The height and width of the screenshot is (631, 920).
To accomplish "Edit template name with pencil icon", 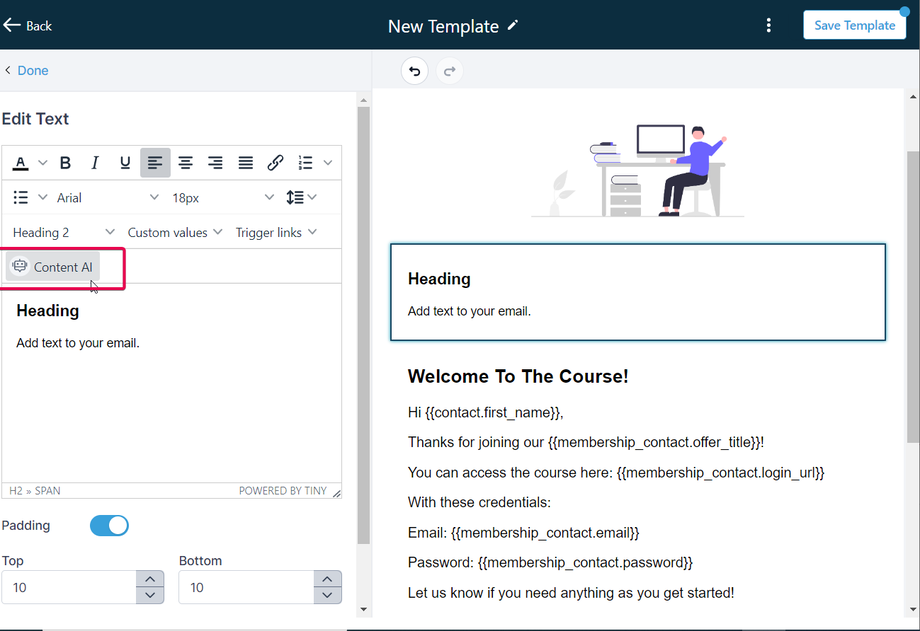I will point(513,25).
